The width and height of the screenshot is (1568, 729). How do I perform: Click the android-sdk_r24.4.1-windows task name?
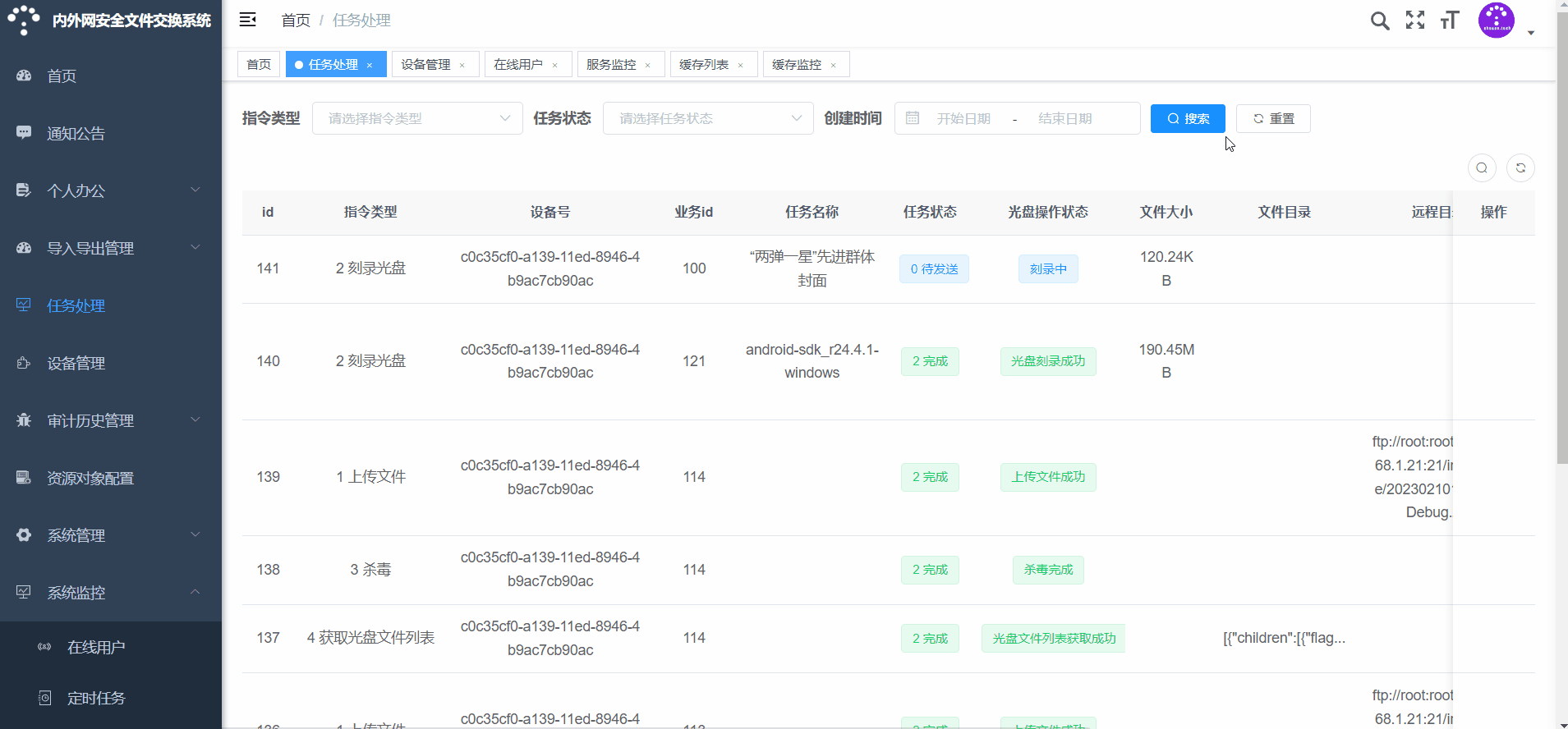pos(812,361)
